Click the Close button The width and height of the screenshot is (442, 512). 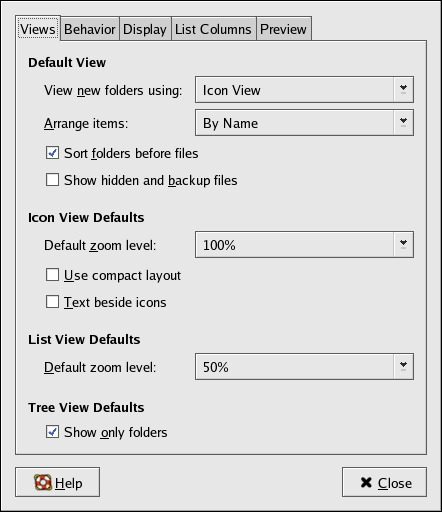(x=384, y=482)
